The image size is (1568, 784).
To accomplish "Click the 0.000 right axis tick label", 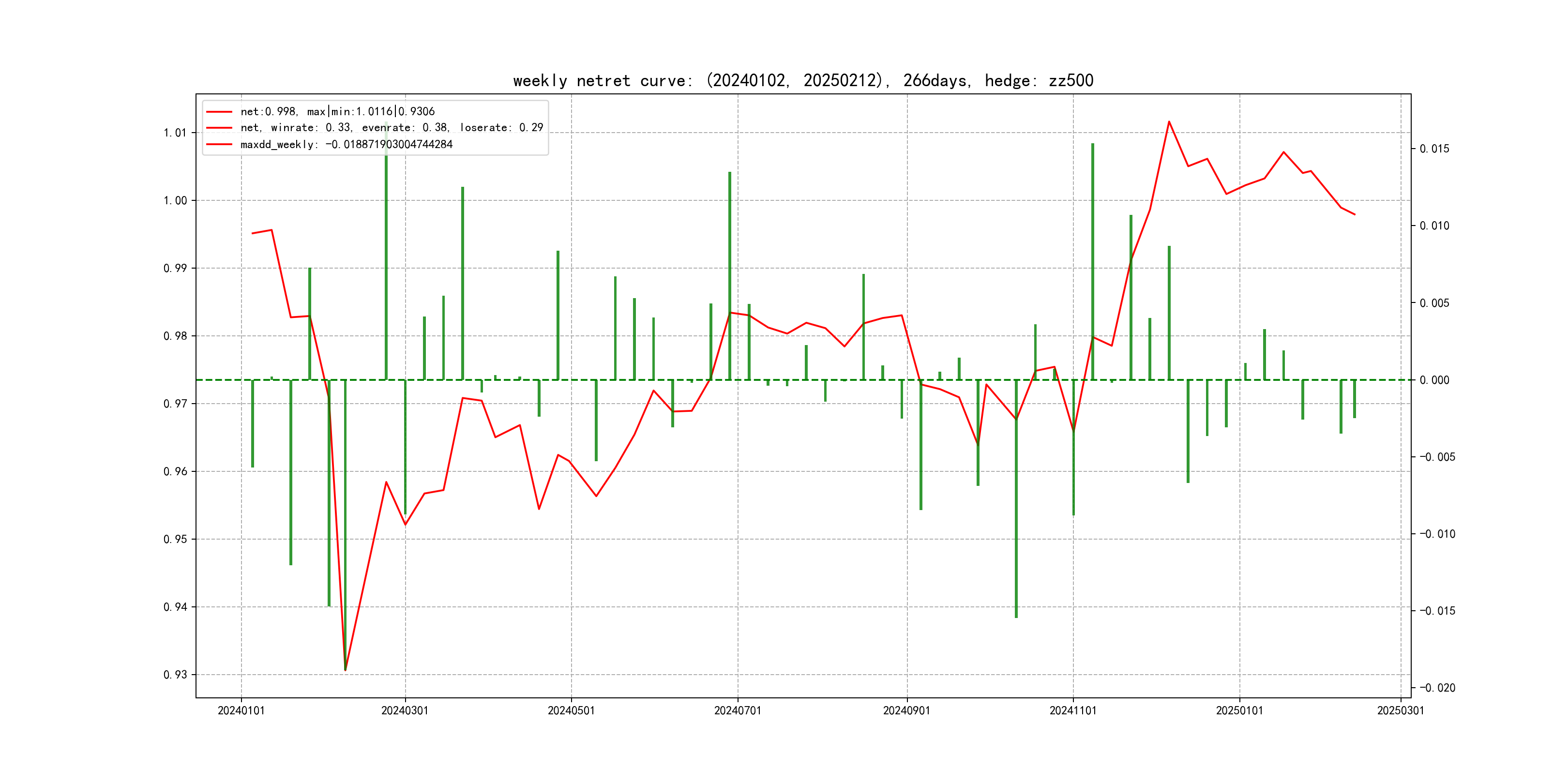I will point(1435,380).
